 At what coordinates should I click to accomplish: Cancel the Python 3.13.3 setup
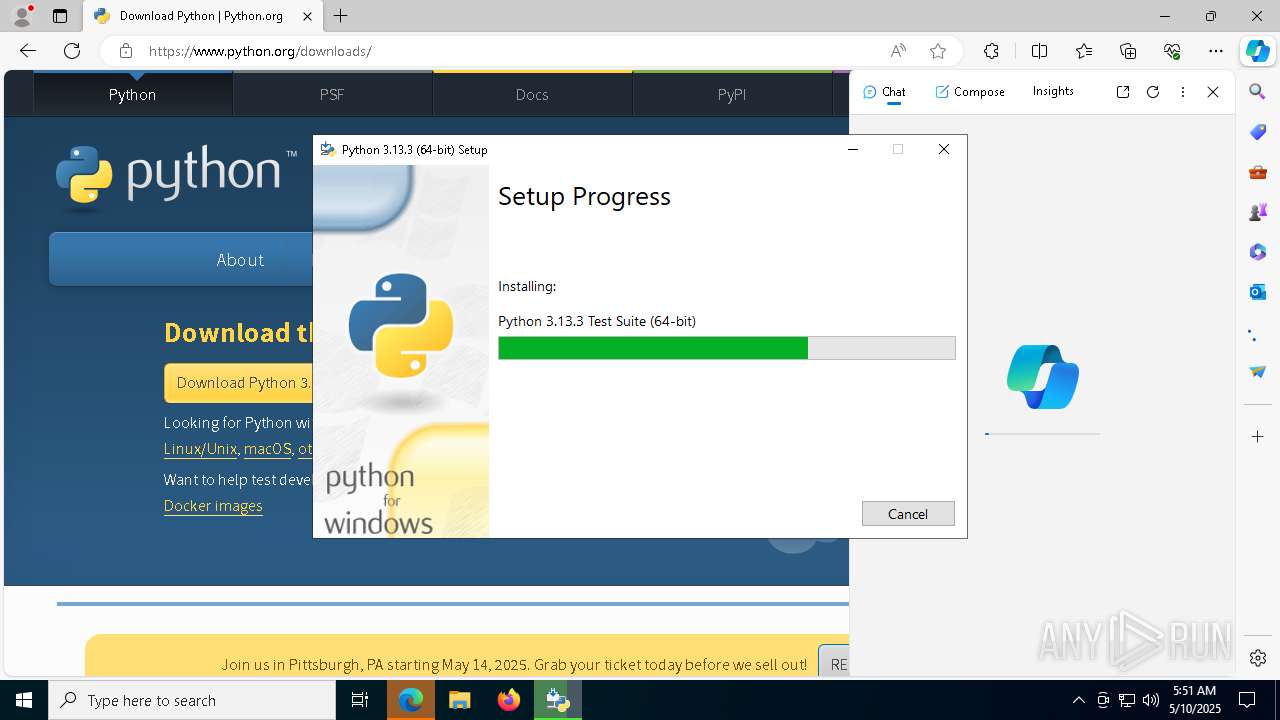pyautogui.click(x=908, y=513)
